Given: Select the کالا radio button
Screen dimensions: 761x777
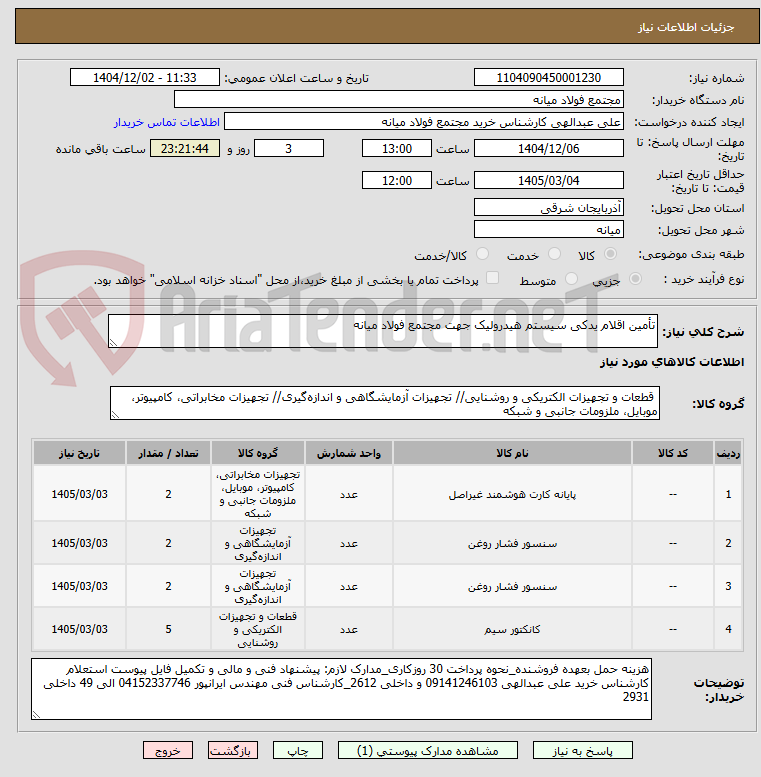Looking at the screenshot, I should coord(610,254).
